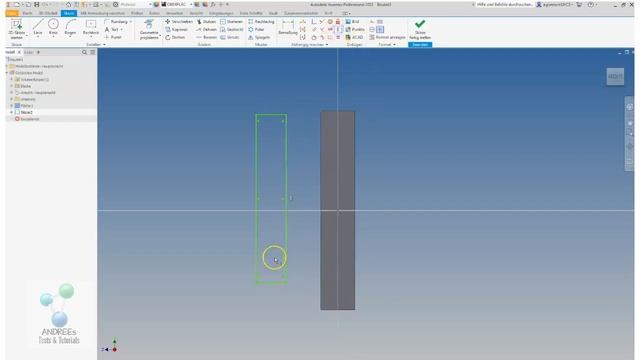Screen dimensions: 640x360
Task: Select the Rechteck rectangle tool
Action: coord(91,28)
